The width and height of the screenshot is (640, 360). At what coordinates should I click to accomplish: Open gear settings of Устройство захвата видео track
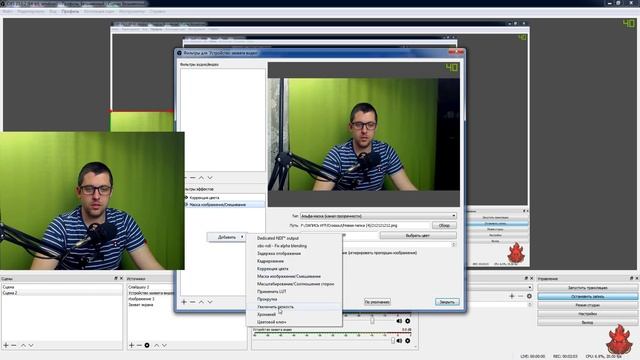(407, 340)
